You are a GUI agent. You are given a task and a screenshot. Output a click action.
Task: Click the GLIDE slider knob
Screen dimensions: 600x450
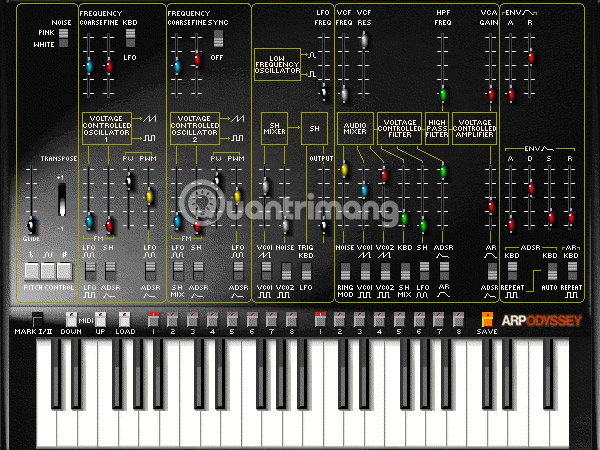click(x=31, y=225)
